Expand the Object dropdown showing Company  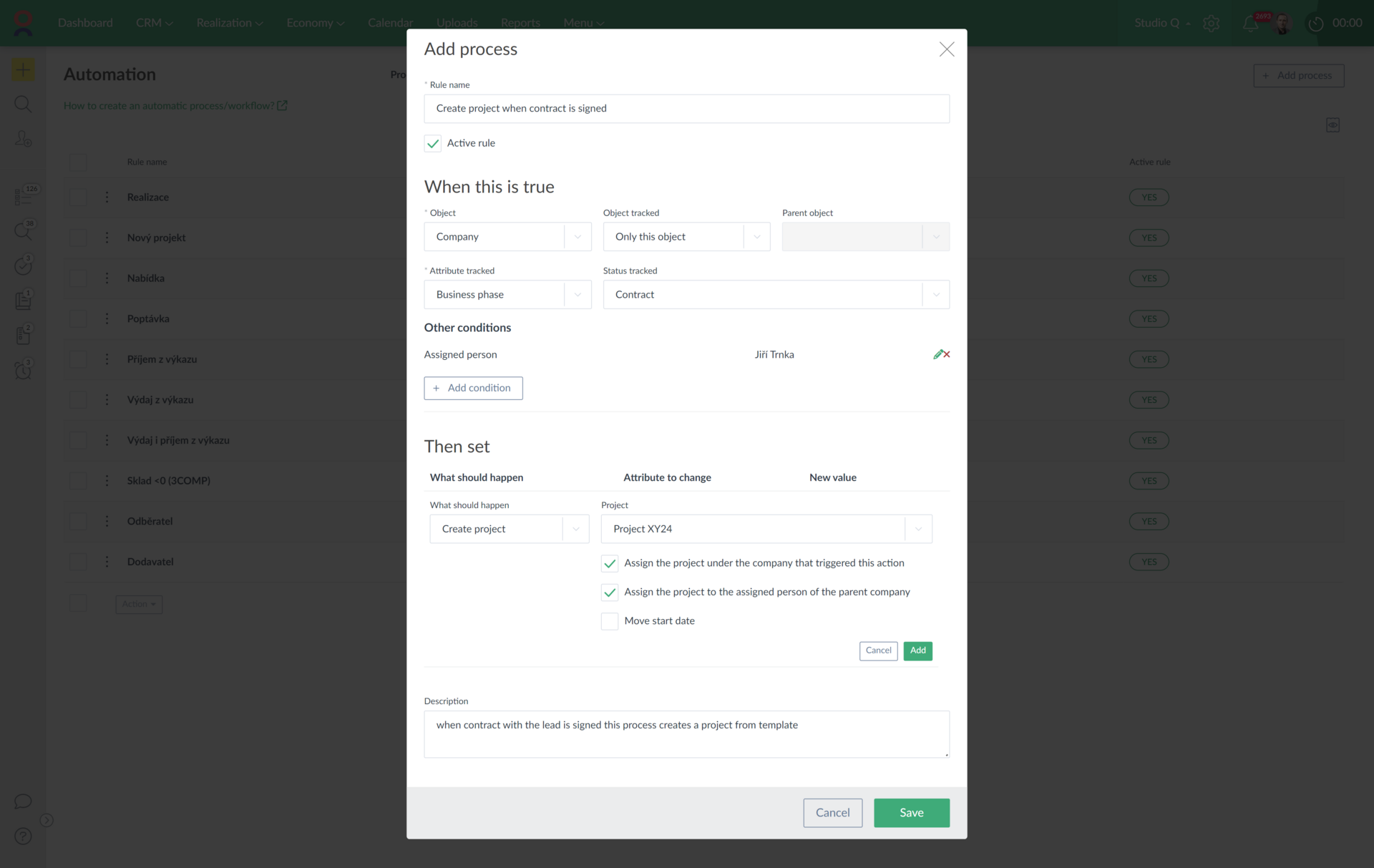tap(507, 237)
